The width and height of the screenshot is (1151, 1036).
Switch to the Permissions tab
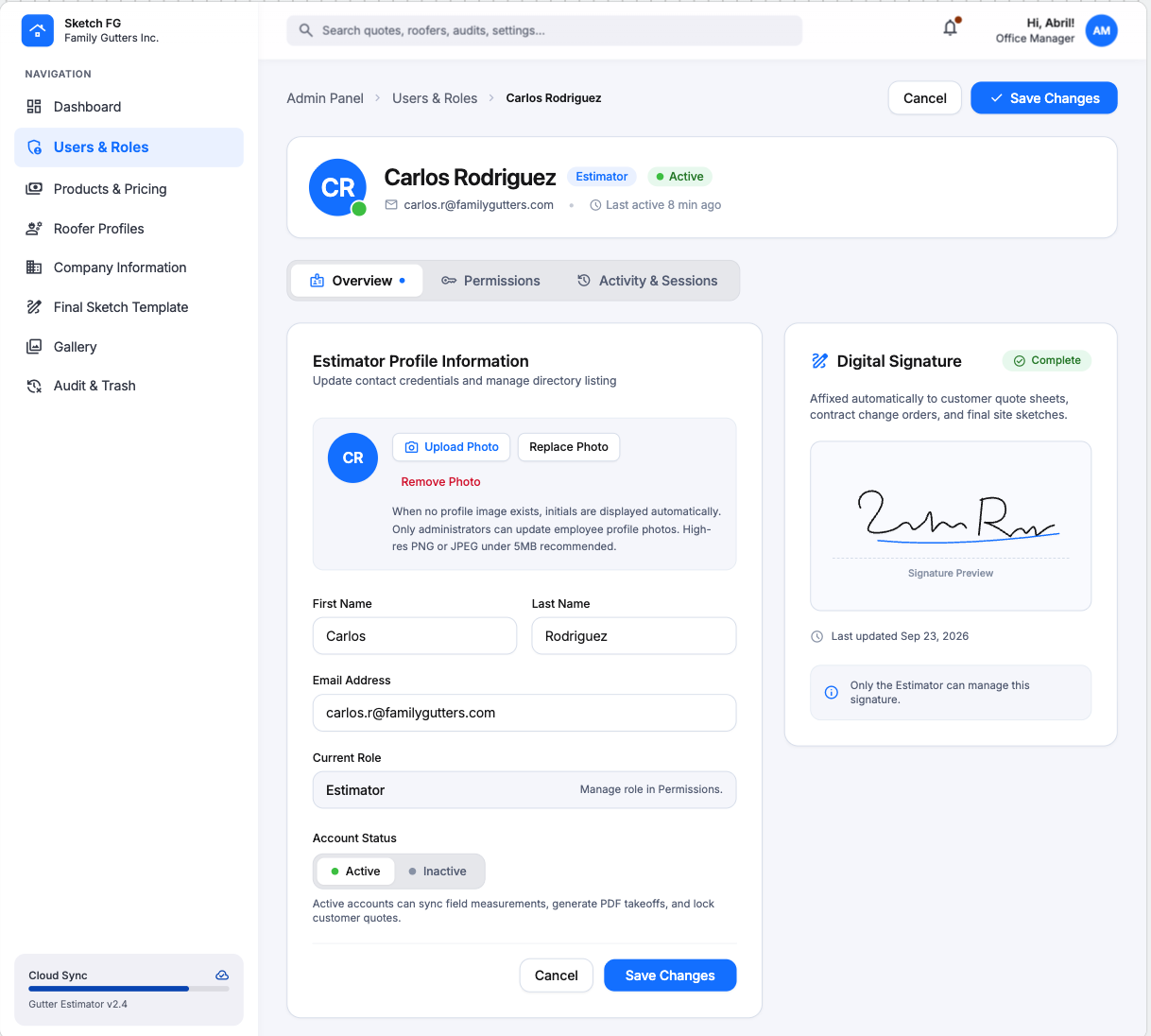click(490, 281)
